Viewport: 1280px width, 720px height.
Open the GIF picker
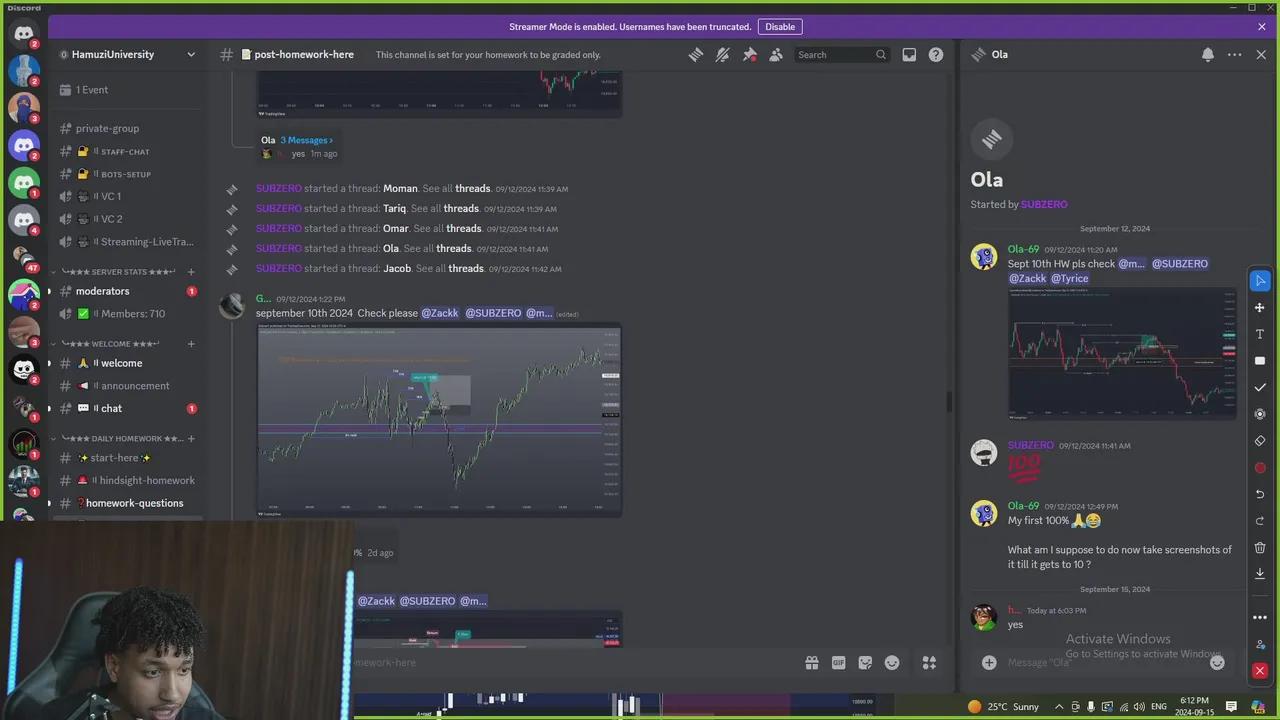coord(838,662)
